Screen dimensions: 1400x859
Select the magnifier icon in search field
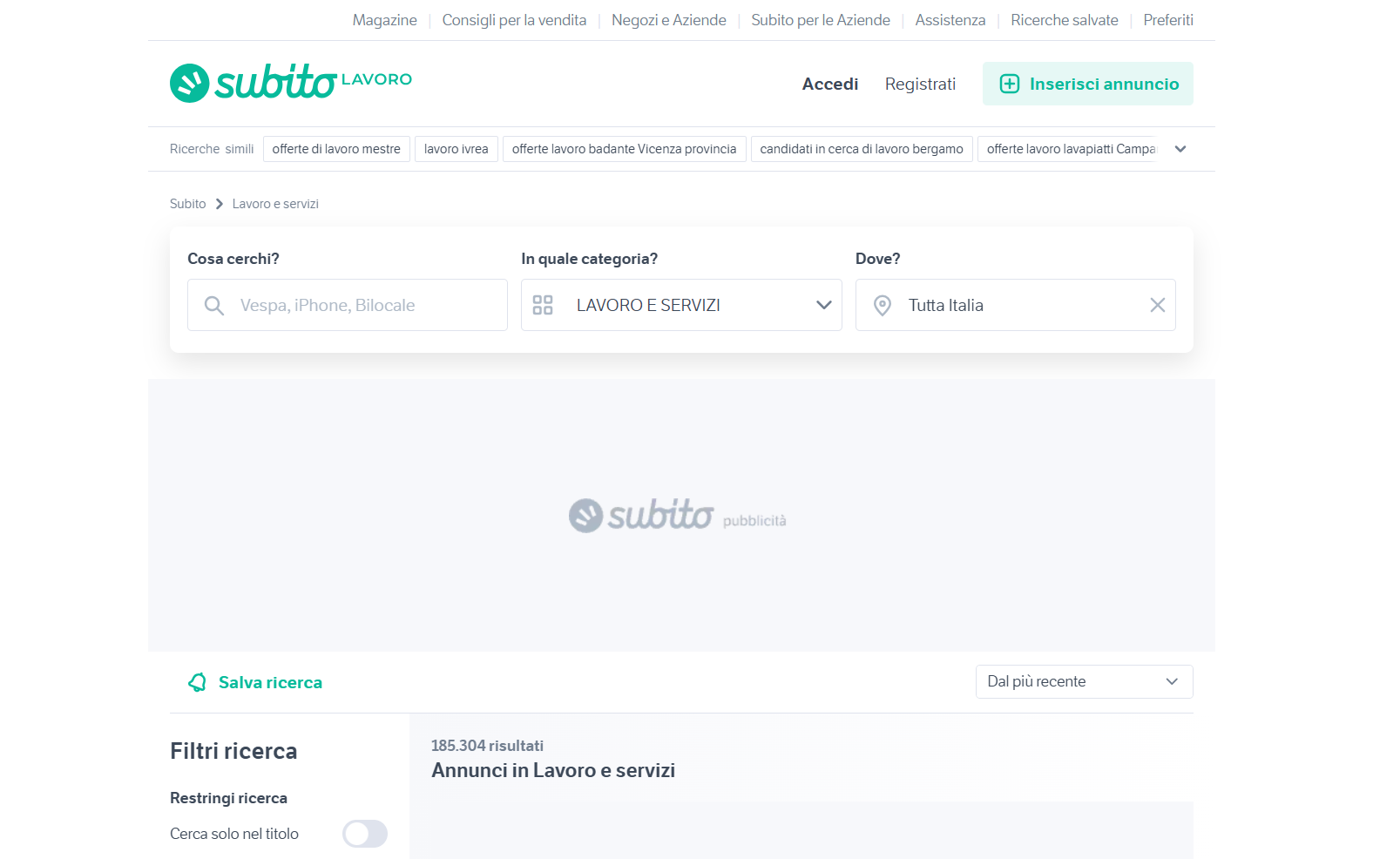click(214, 305)
